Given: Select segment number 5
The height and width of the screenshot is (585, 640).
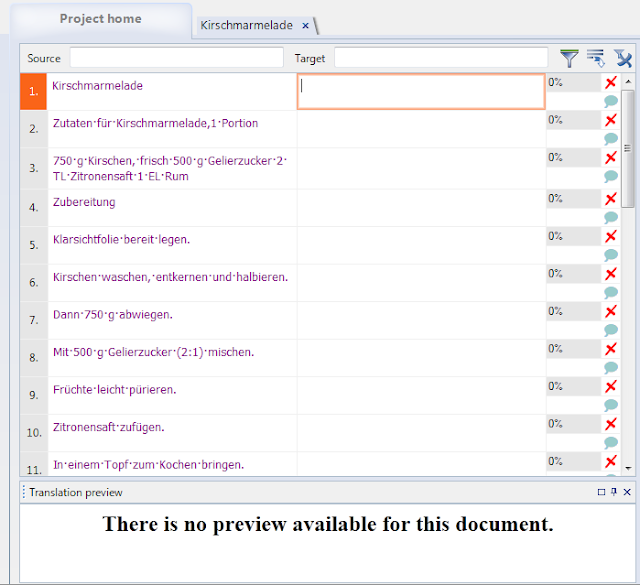Looking at the screenshot, I should [x=34, y=245].
